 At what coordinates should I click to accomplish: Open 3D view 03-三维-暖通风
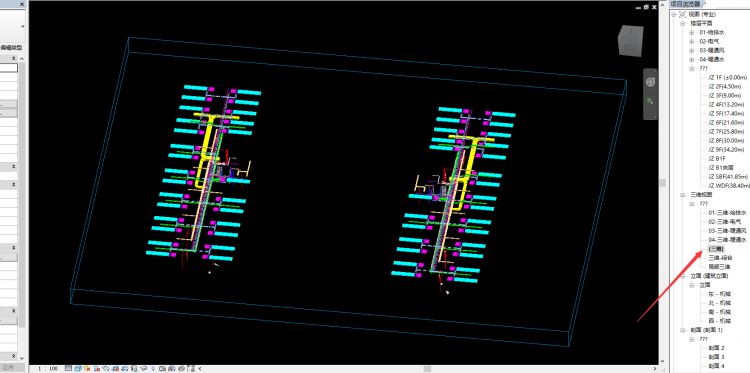728,231
